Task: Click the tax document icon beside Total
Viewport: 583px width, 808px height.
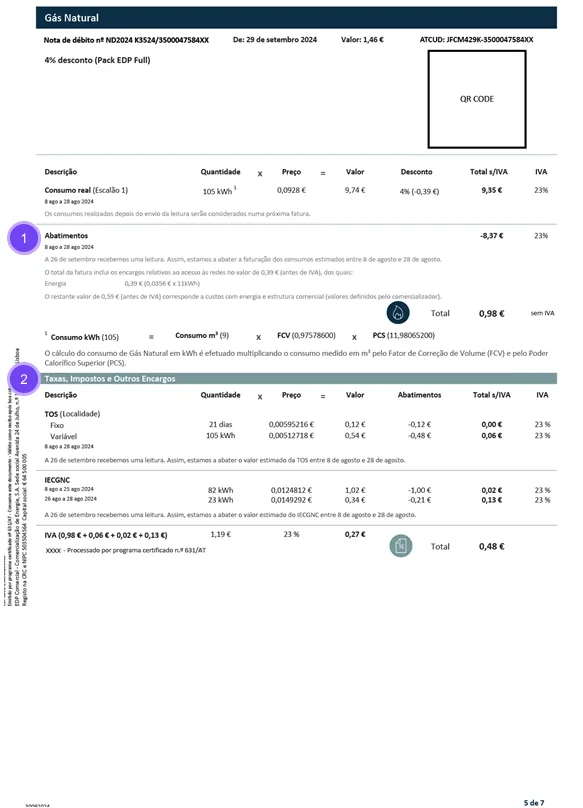Action: (401, 546)
